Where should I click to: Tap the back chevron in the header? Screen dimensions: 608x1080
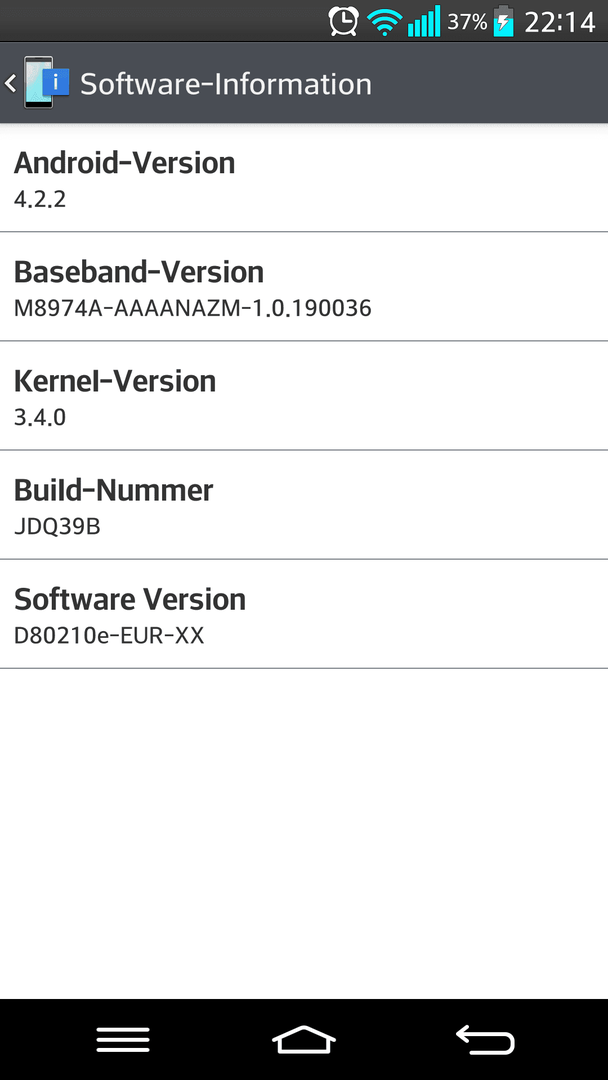pyautogui.click(x=10, y=83)
